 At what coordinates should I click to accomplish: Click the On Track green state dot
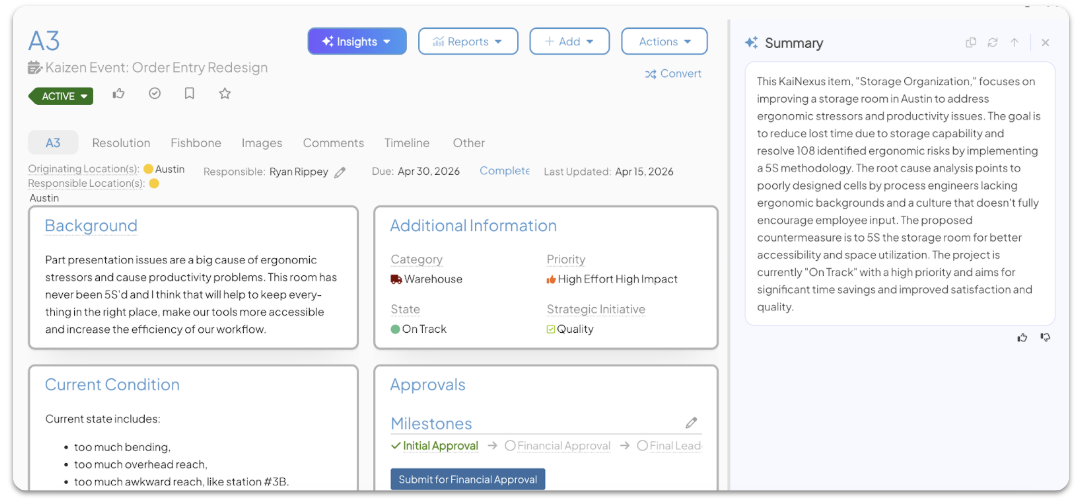[x=395, y=329]
